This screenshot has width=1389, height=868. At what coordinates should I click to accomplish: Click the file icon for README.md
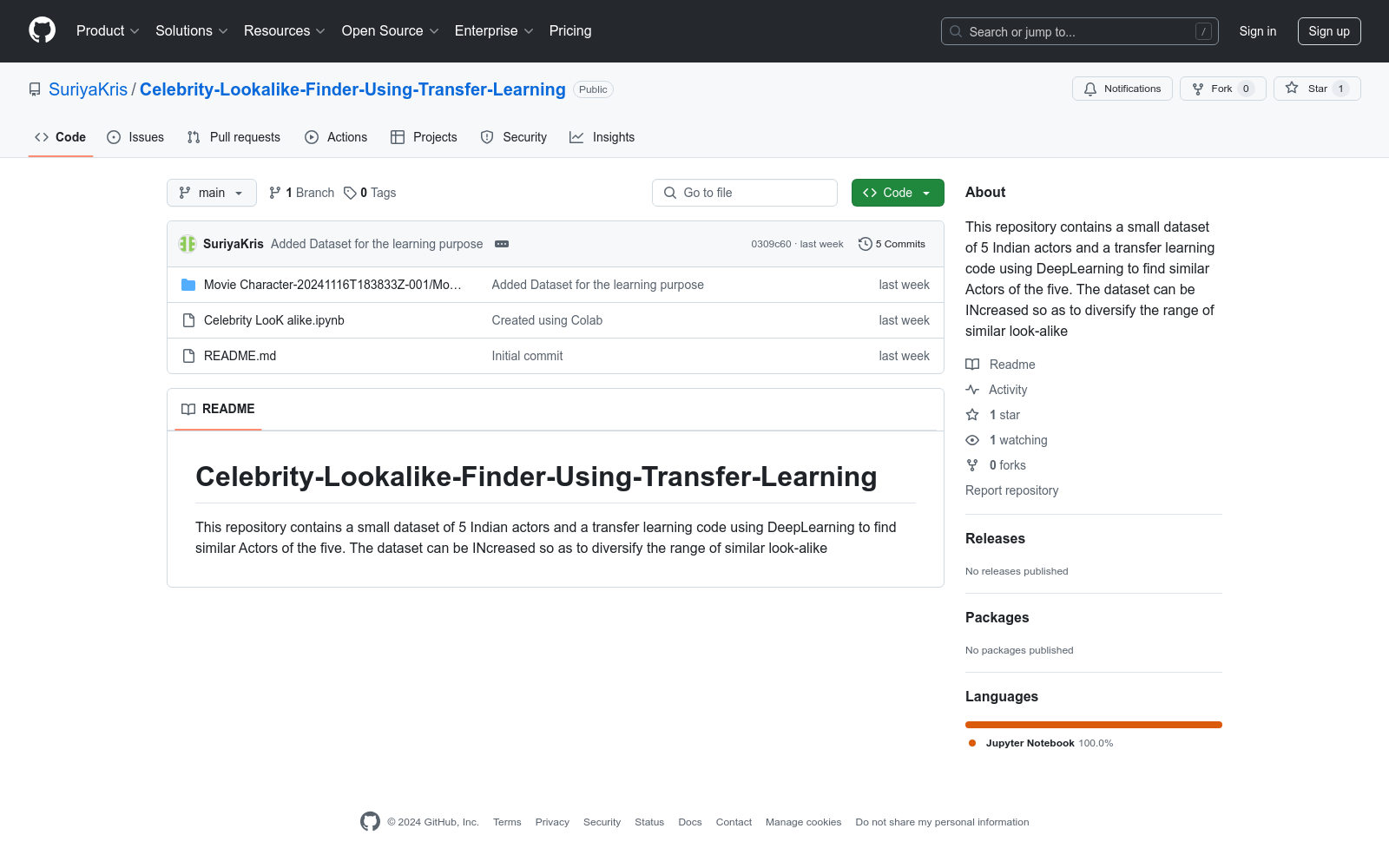(x=188, y=356)
